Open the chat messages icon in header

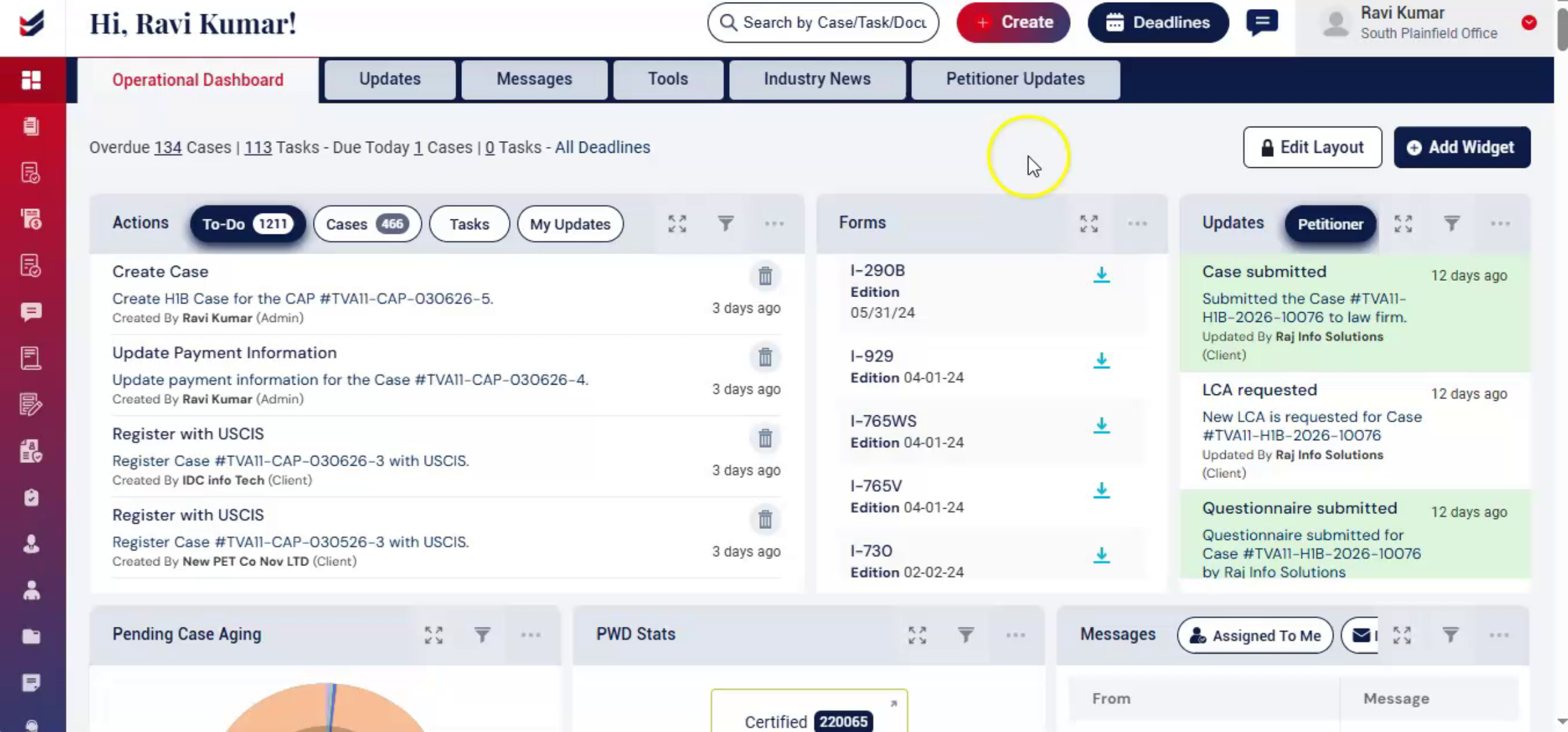tap(1262, 23)
